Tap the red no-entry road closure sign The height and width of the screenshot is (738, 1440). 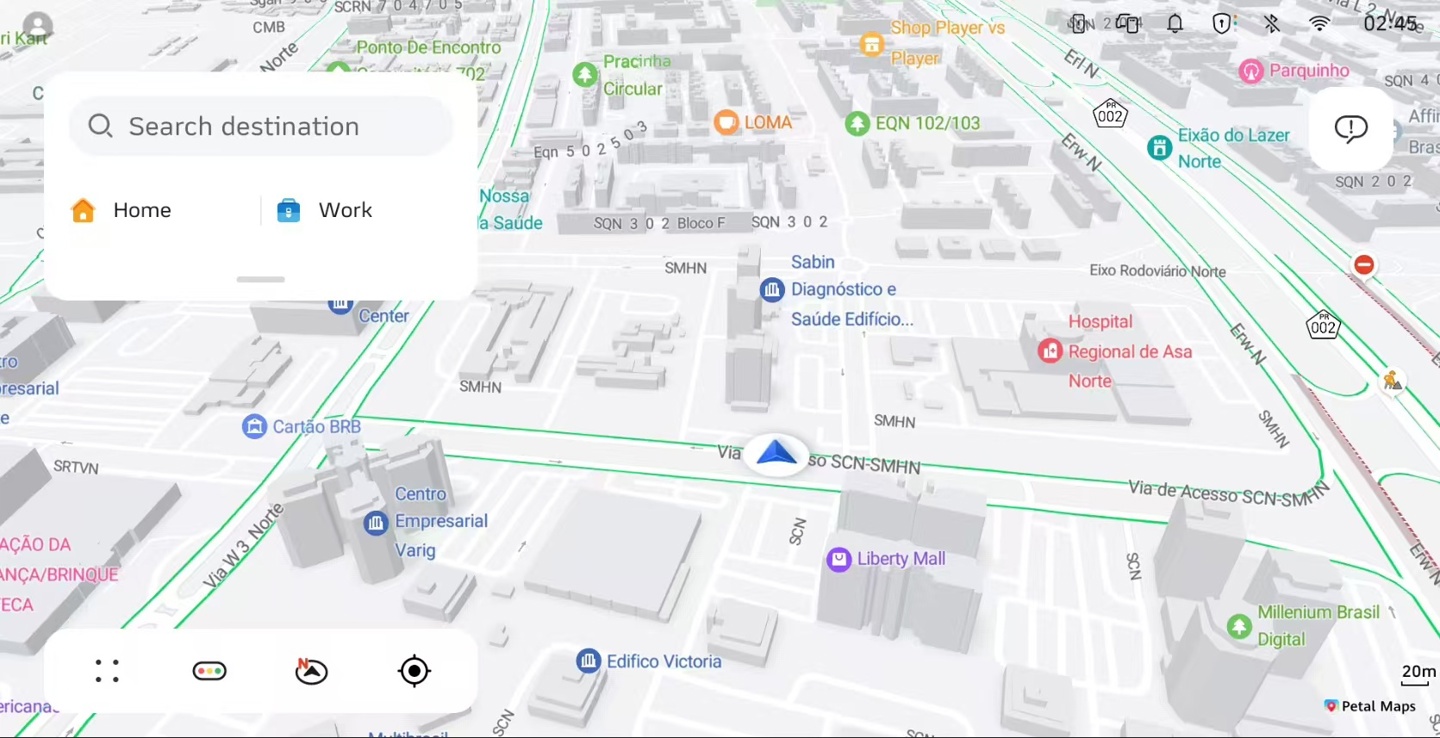click(x=1364, y=265)
